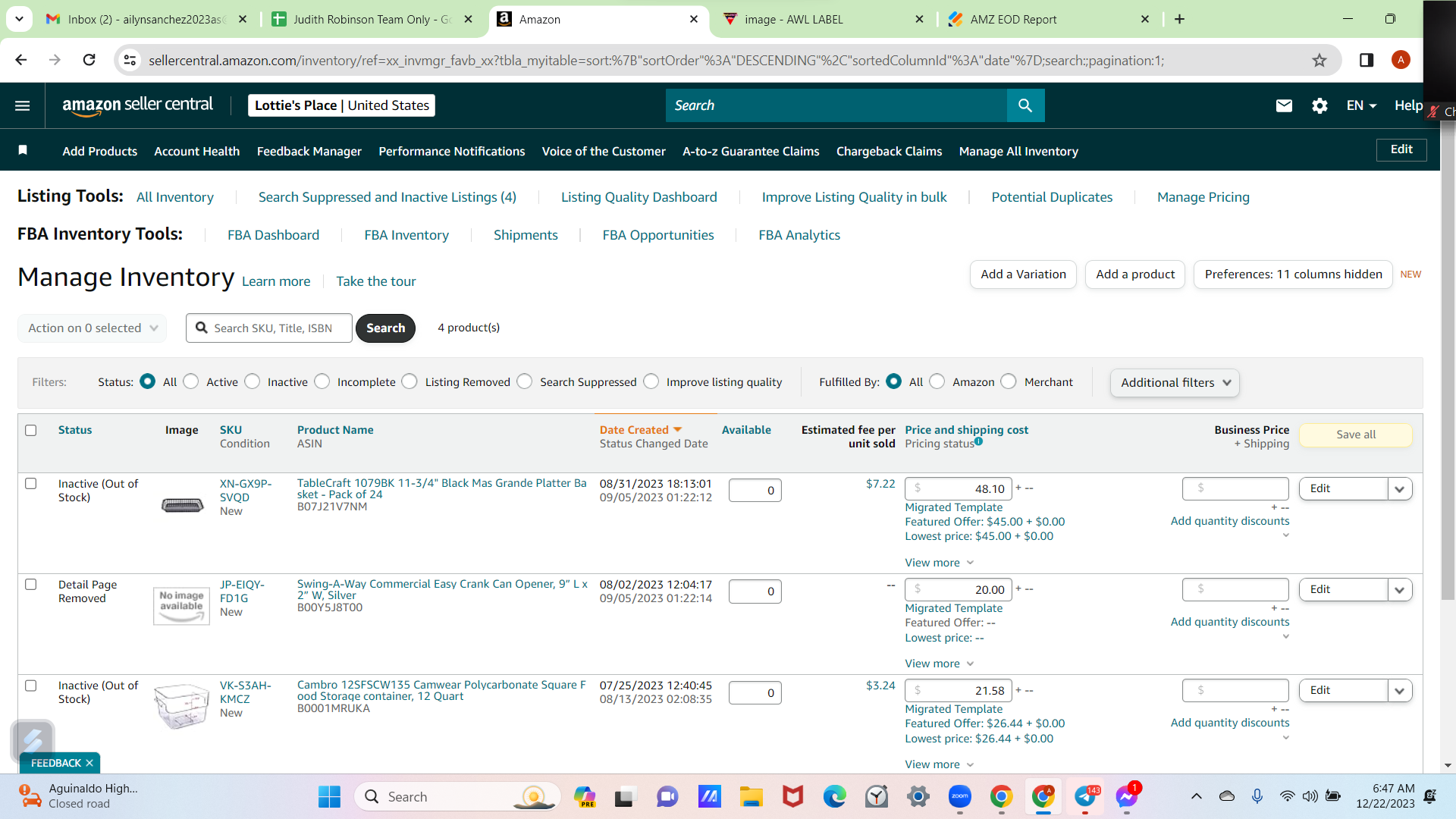Open the browser side panel icon
Image resolution: width=1456 pixels, height=819 pixels.
click(x=1367, y=60)
